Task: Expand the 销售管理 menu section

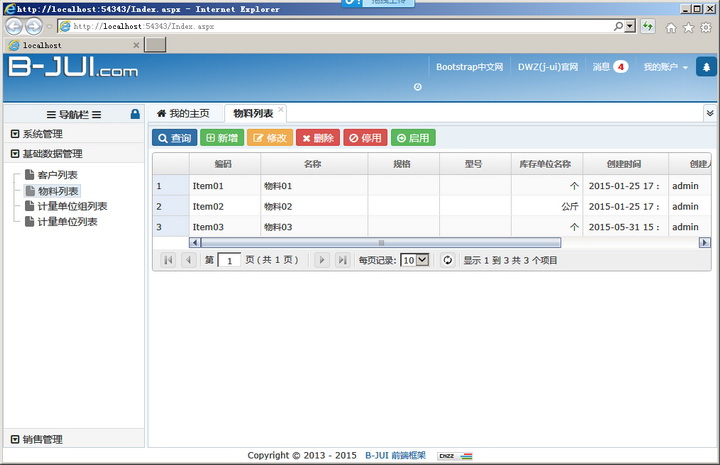Action: point(74,439)
